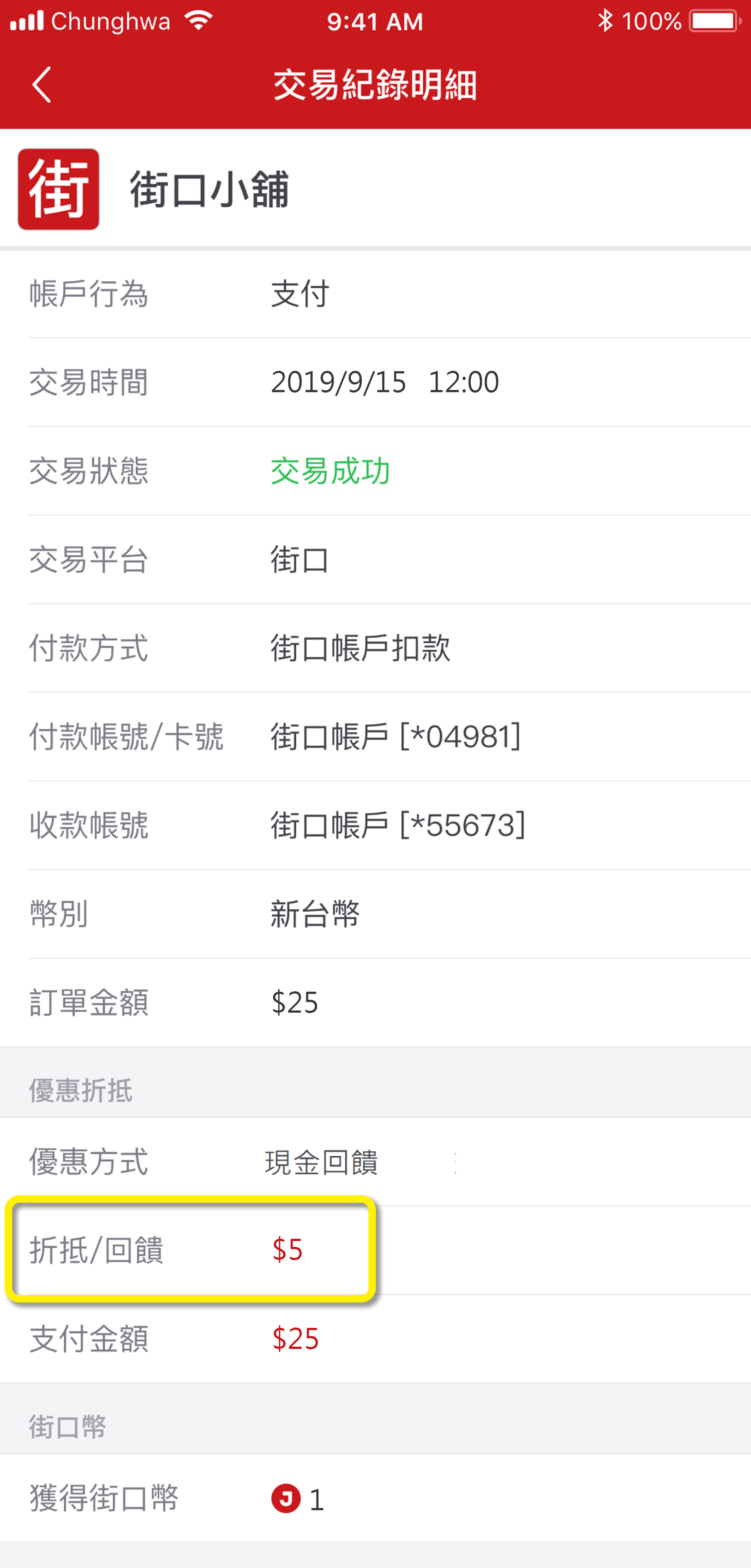Image resolution: width=751 pixels, height=1568 pixels.
Task: Tap the 幣別 新台幣 row
Action: 375,914
